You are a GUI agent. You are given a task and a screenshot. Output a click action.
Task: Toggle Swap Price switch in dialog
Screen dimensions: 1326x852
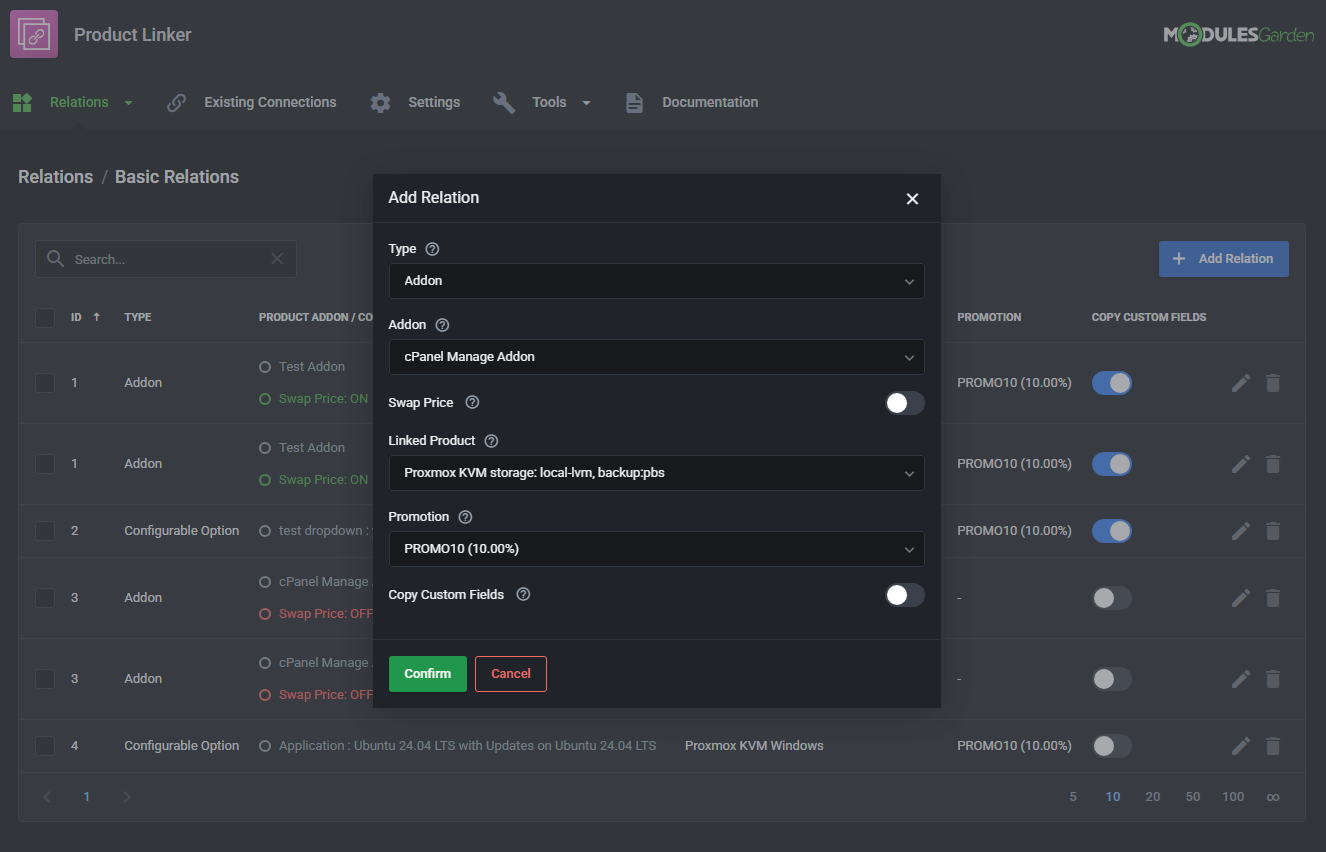(905, 403)
